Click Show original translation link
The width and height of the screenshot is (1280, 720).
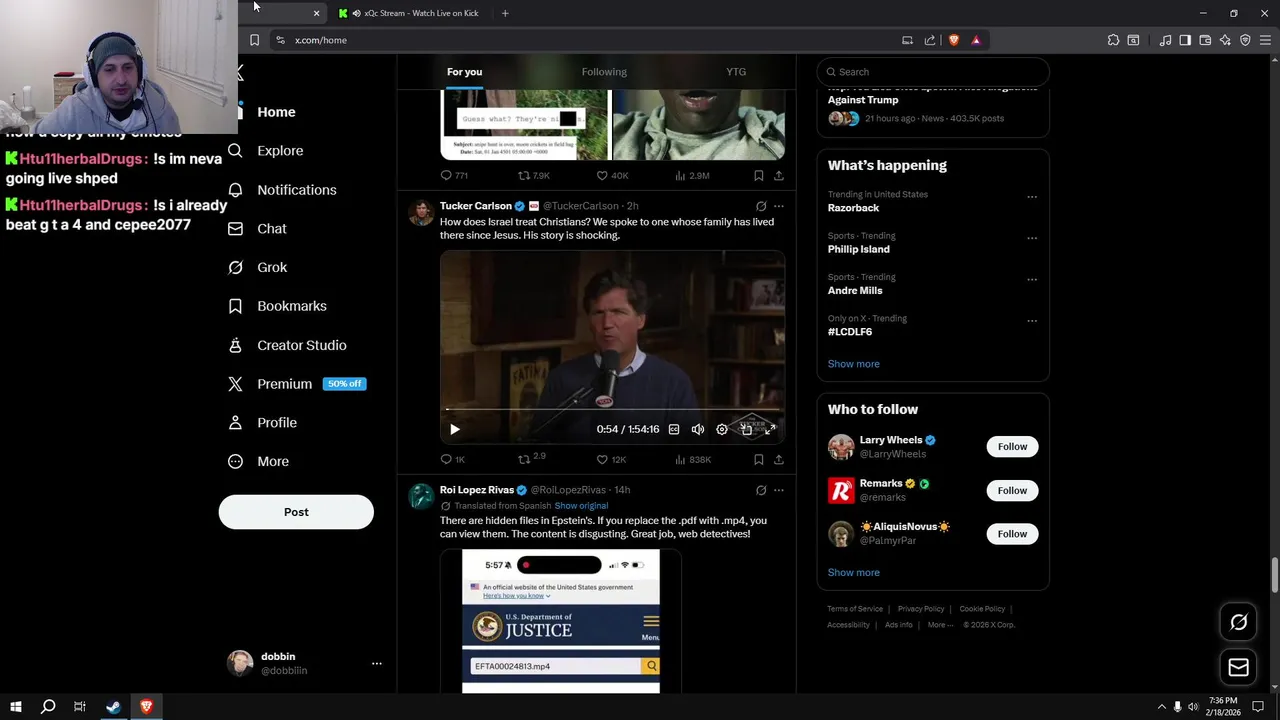[581, 506]
